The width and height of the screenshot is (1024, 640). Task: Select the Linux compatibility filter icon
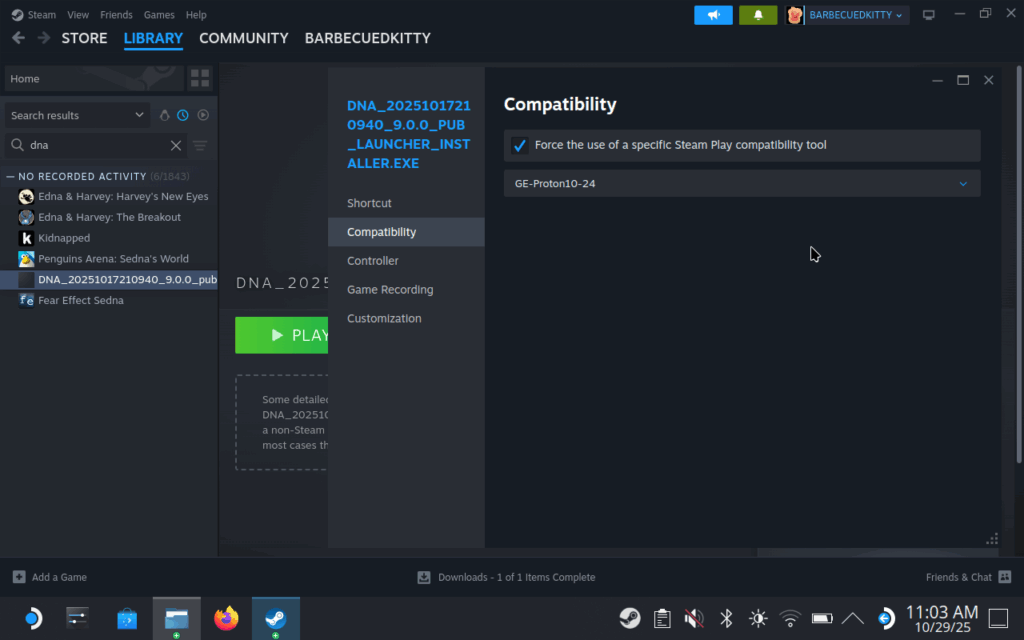pyautogui.click(x=164, y=115)
